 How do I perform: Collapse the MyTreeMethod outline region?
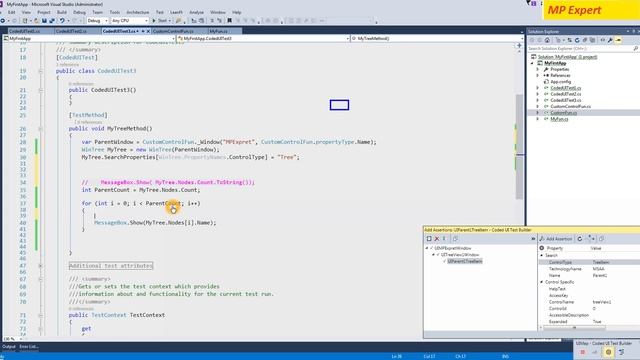point(40,129)
